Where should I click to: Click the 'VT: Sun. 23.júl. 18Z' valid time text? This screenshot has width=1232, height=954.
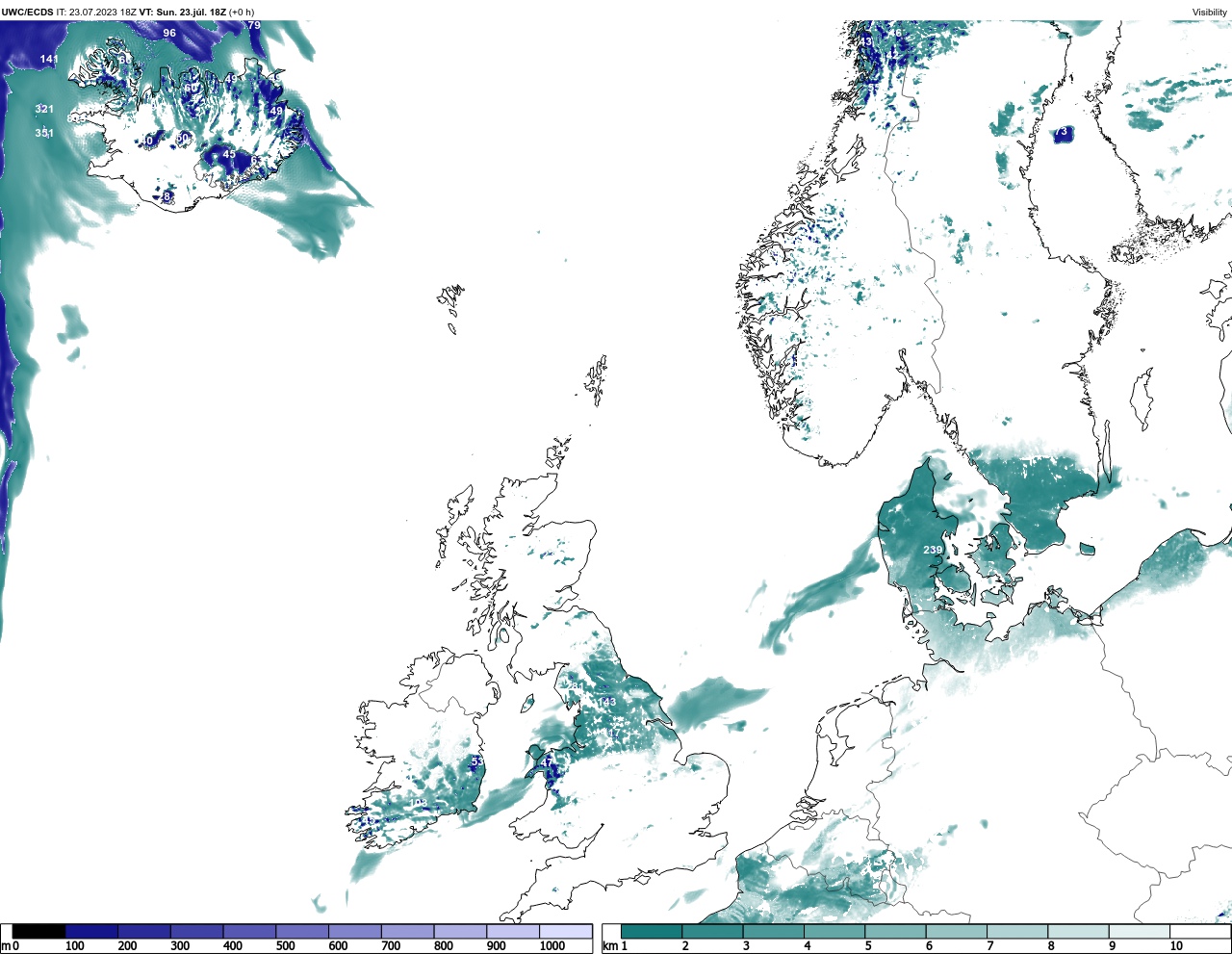[183, 13]
